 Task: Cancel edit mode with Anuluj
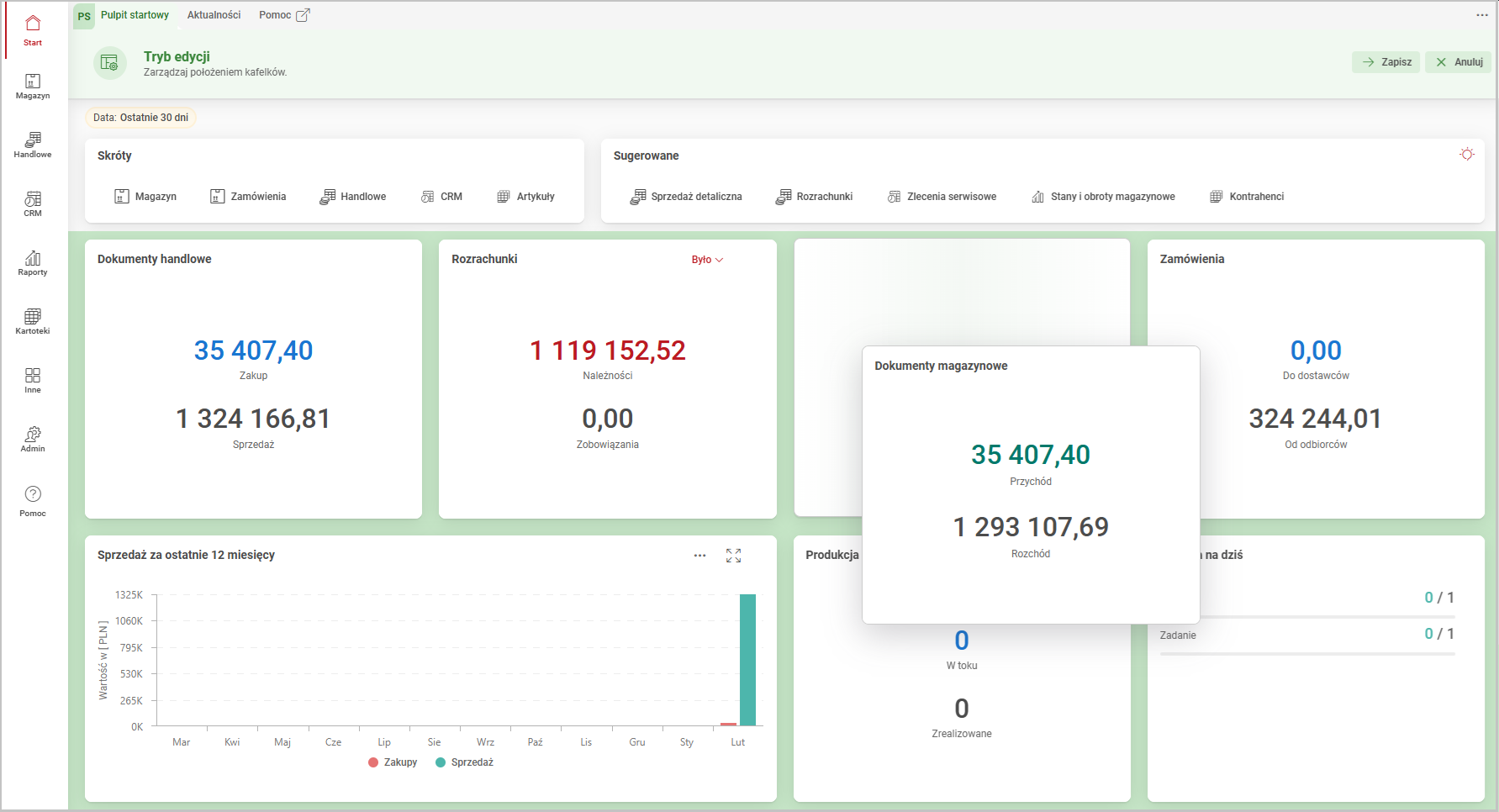tap(1459, 62)
